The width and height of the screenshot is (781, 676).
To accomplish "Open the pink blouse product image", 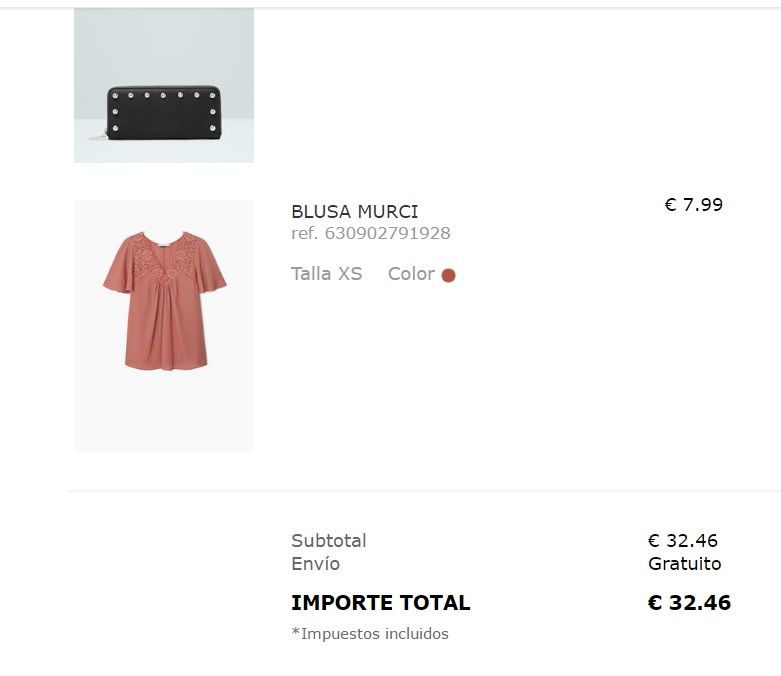I will [x=164, y=325].
